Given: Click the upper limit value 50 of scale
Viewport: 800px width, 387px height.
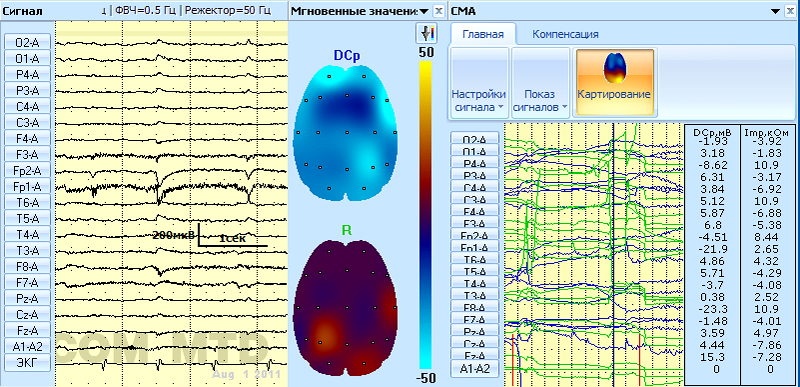Looking at the screenshot, I should click(x=426, y=52).
